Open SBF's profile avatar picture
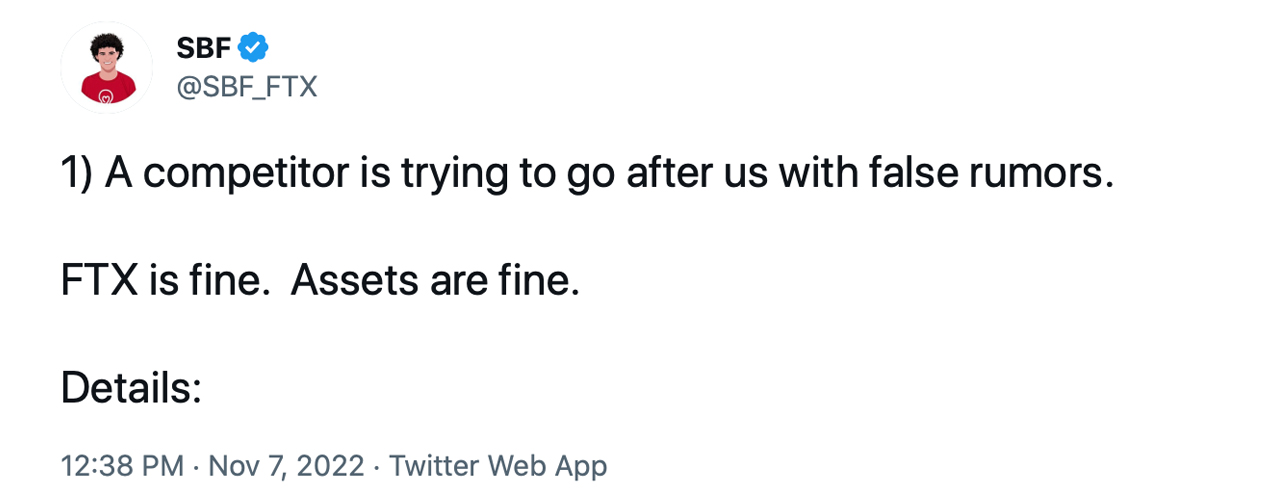 pos(106,67)
